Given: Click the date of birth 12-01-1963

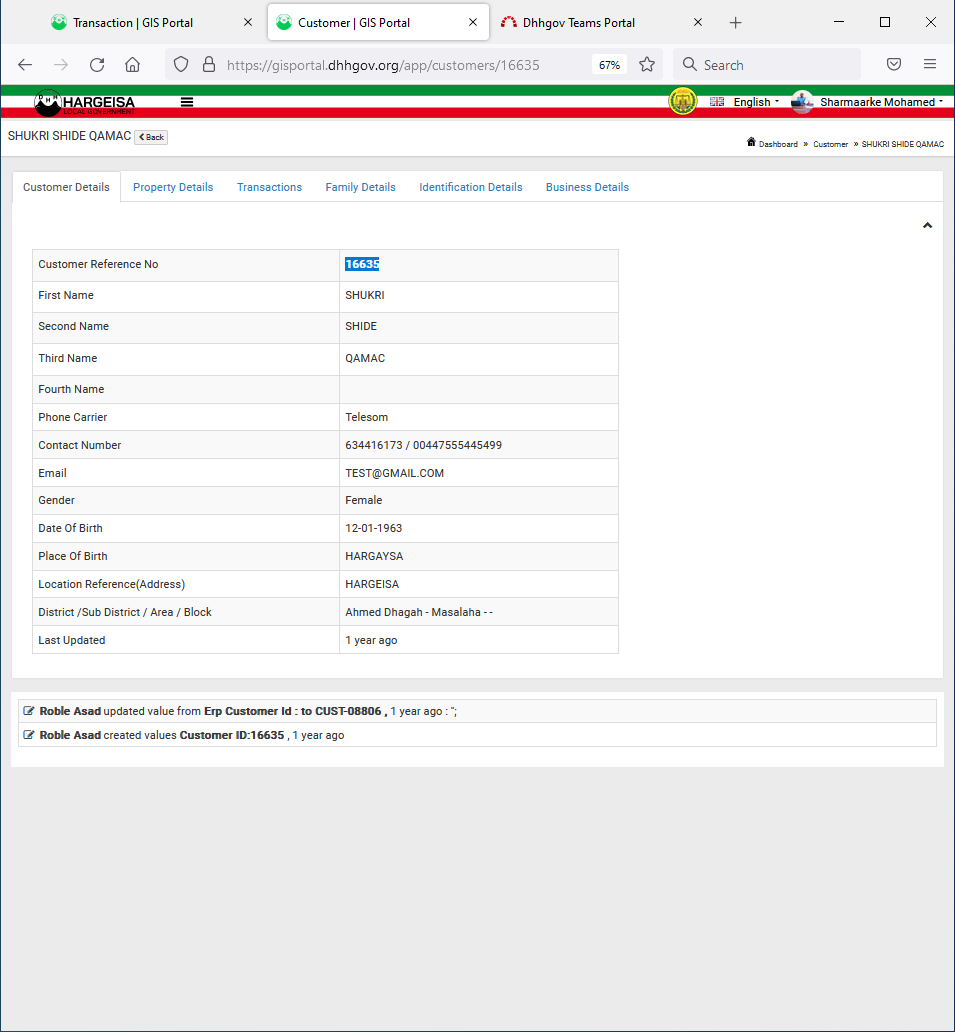Looking at the screenshot, I should 373,529.
